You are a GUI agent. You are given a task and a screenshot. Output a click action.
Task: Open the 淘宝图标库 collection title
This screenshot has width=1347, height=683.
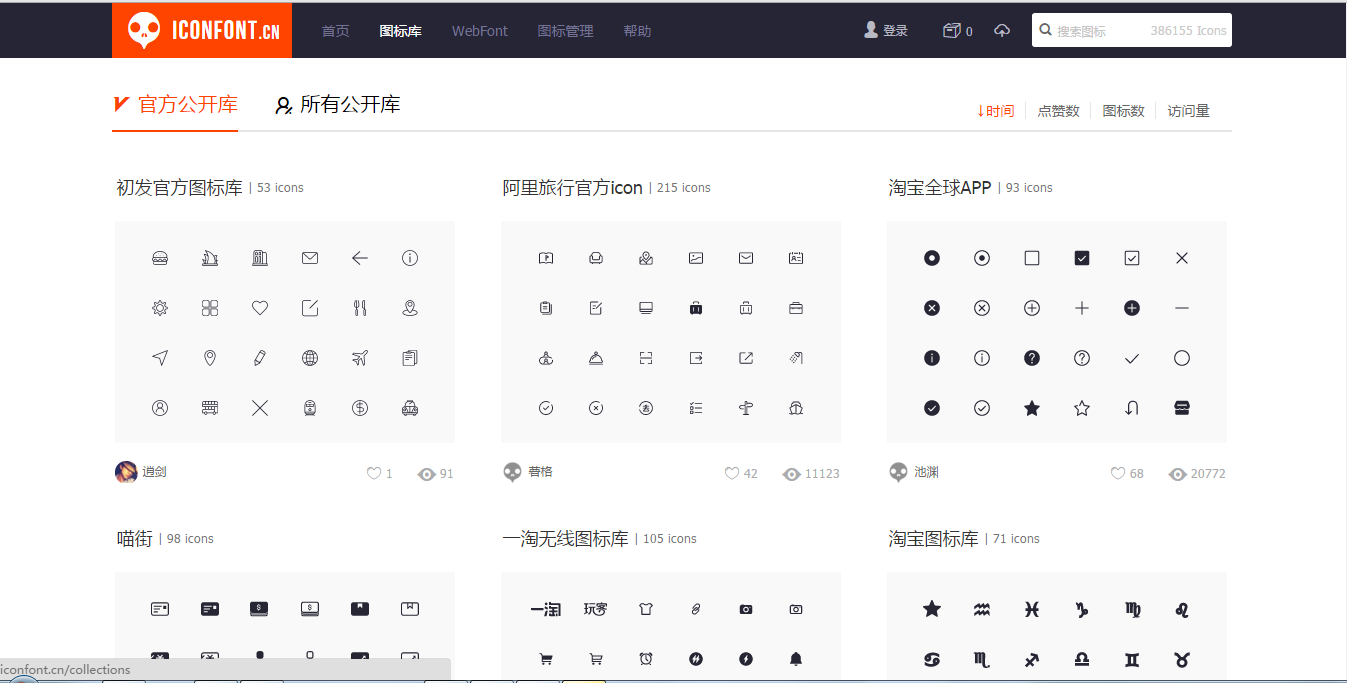[x=934, y=538]
